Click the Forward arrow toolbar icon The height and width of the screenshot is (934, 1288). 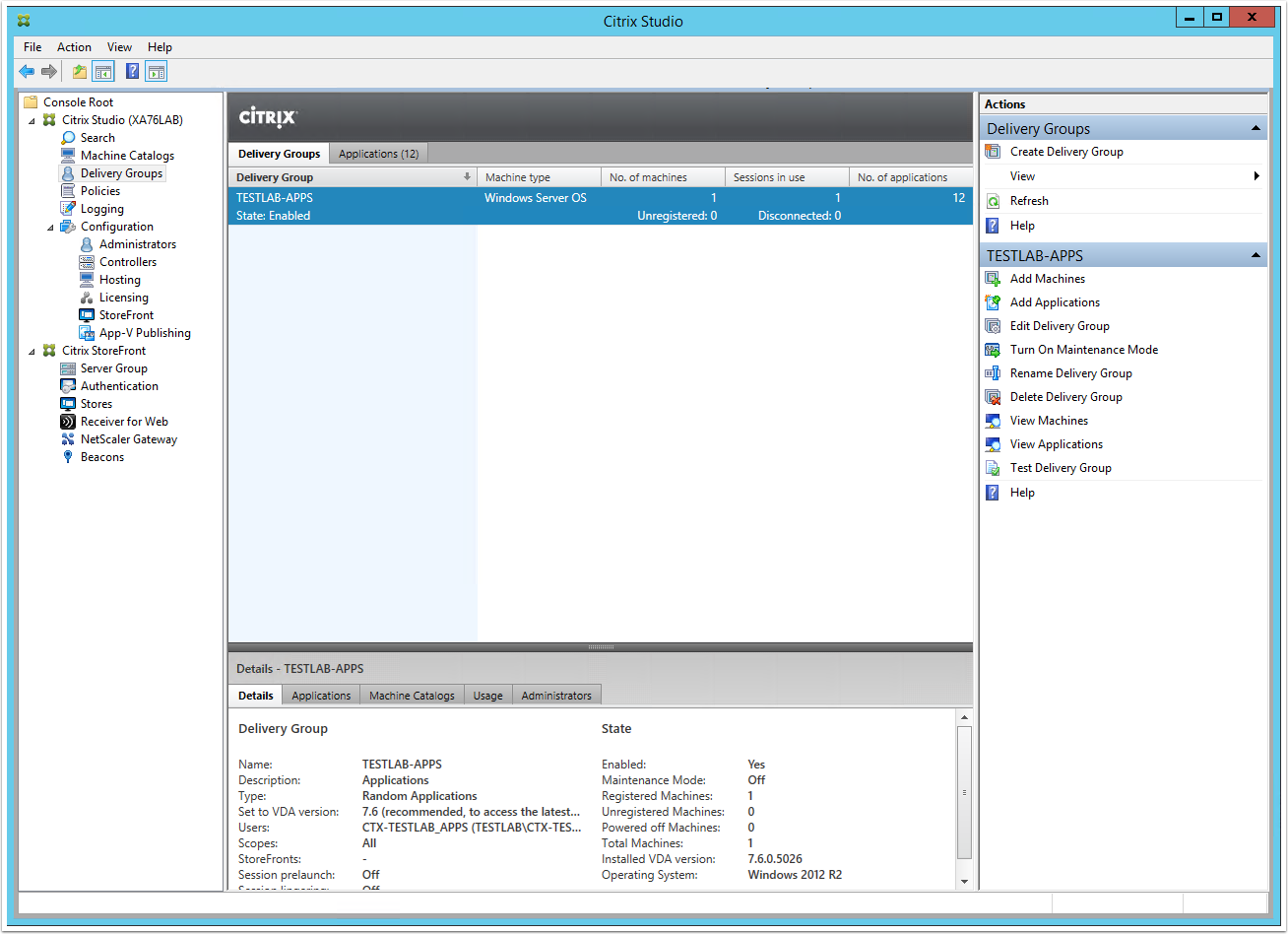click(48, 71)
